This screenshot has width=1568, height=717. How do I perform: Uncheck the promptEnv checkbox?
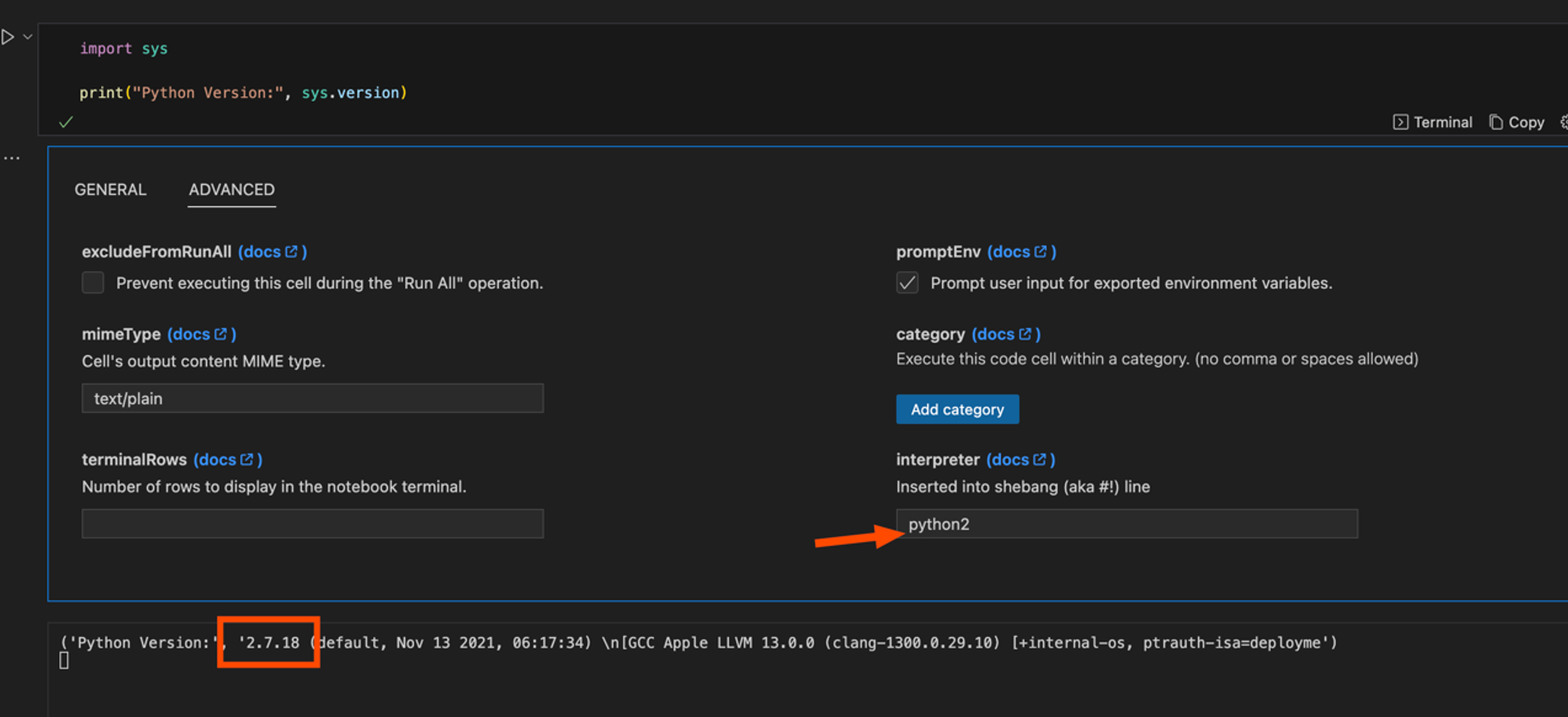(x=907, y=282)
